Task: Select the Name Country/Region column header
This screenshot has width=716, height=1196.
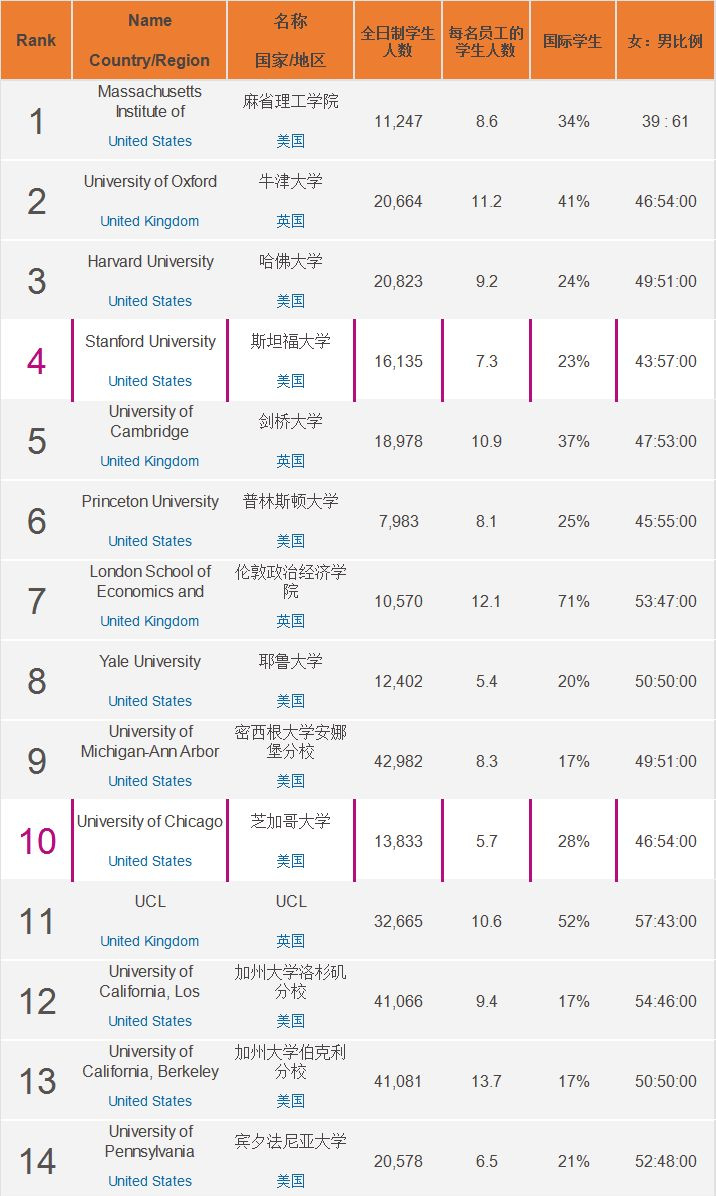Action: tap(150, 40)
